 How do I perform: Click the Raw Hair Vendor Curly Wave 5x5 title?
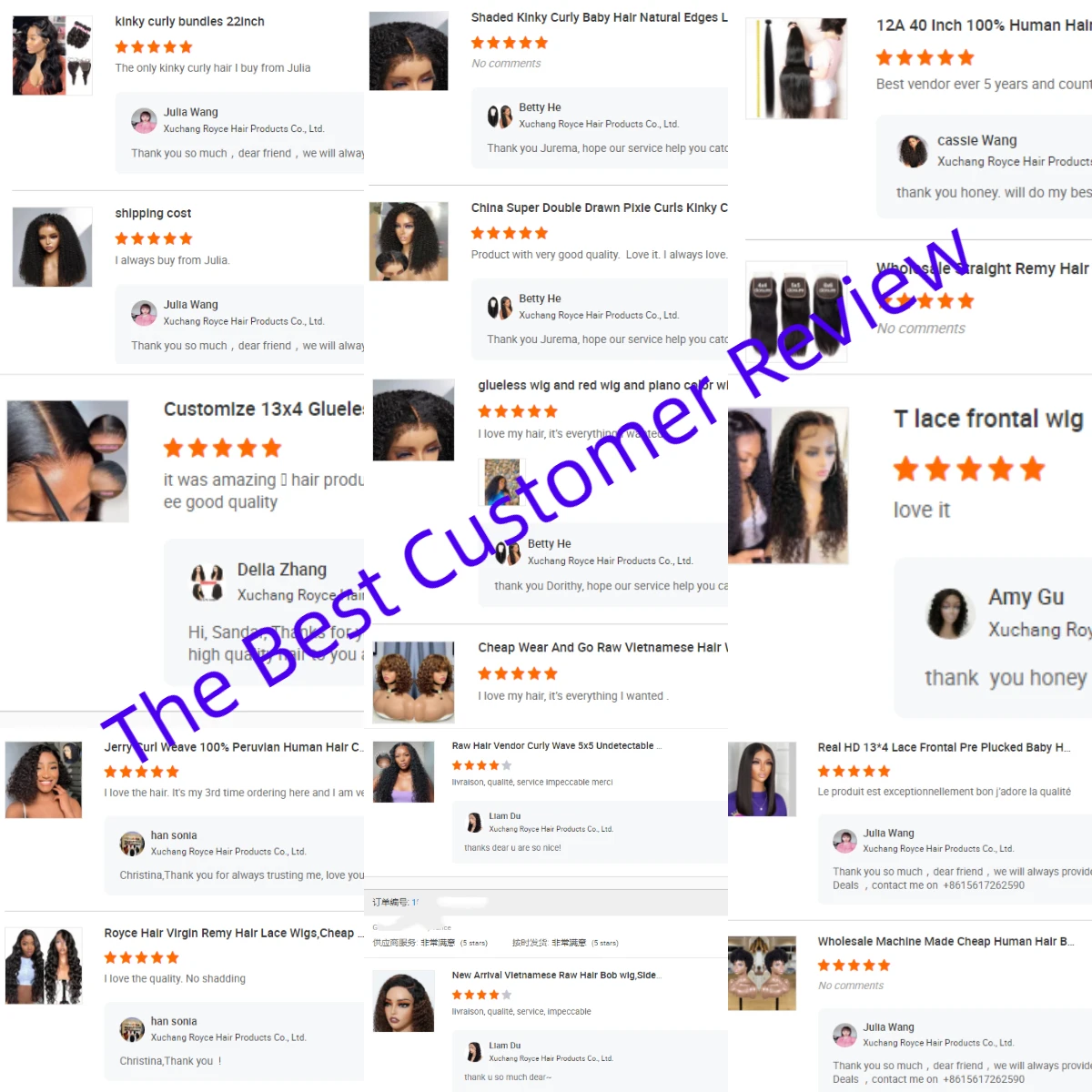(x=553, y=745)
